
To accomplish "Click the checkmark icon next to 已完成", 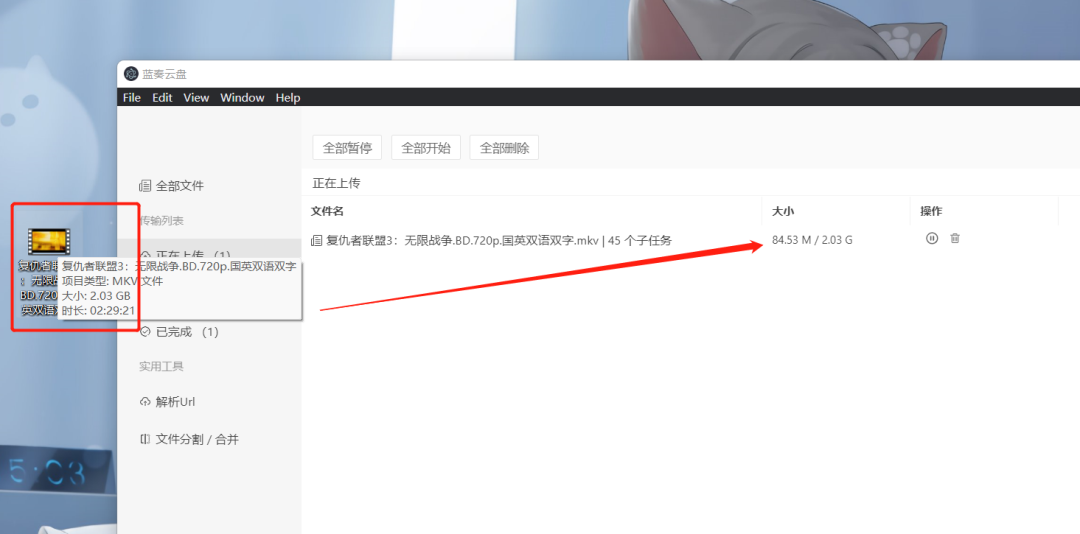I will coord(146,332).
